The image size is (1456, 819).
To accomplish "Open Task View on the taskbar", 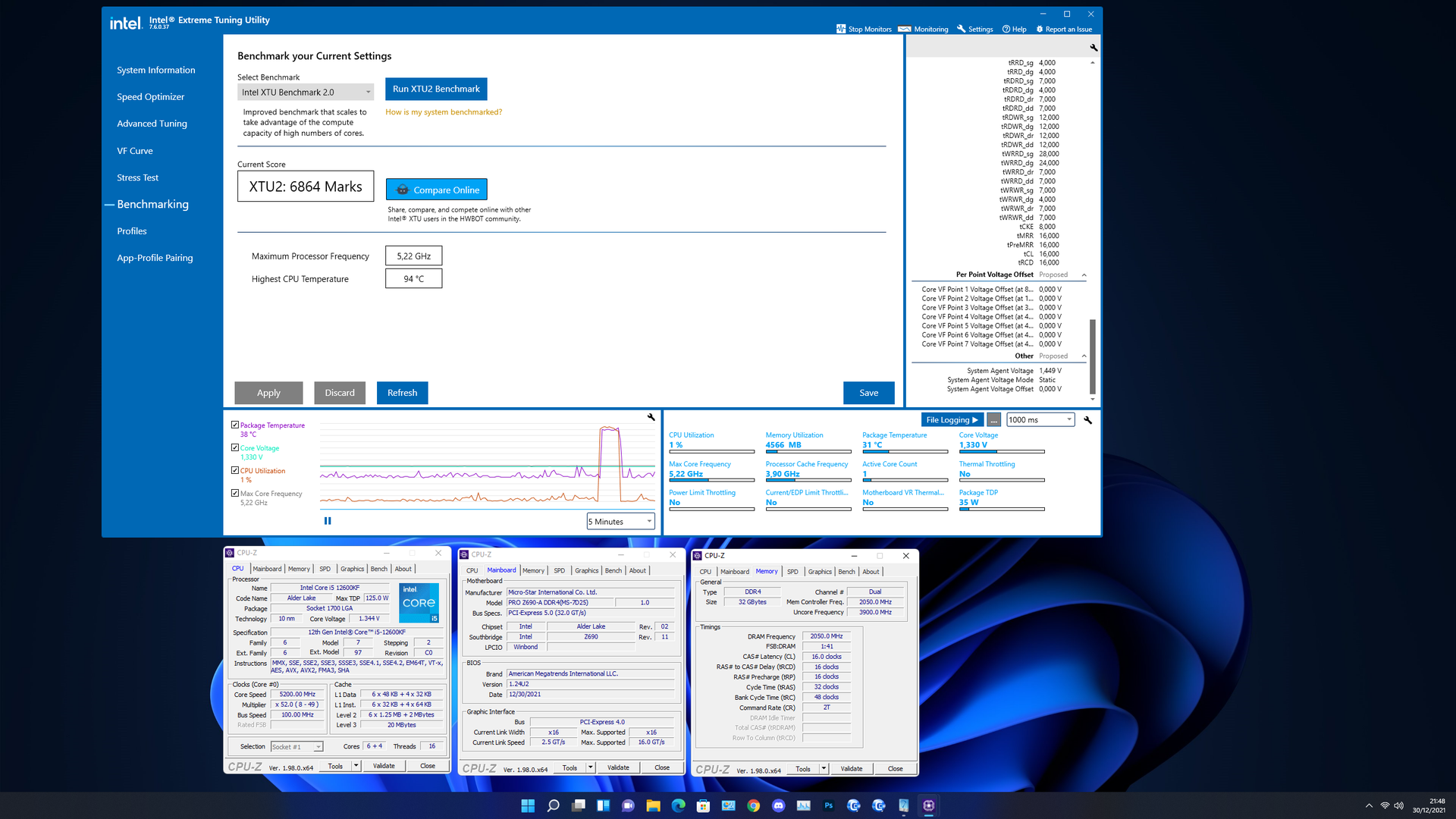I will [x=578, y=805].
